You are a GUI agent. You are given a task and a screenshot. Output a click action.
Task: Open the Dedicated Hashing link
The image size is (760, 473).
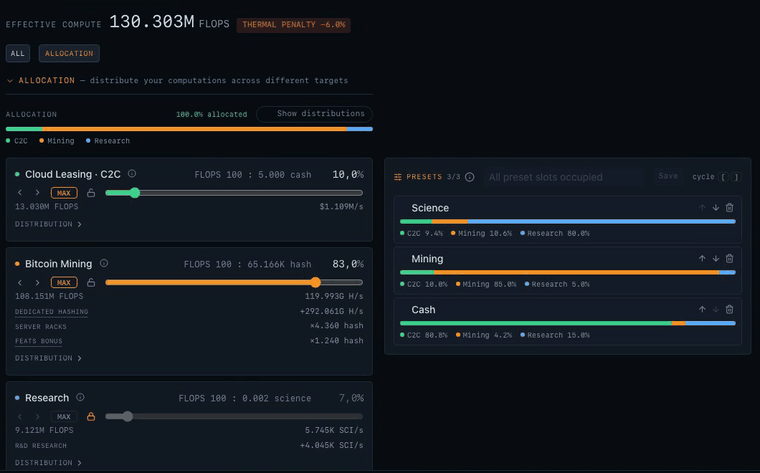tap(51, 312)
